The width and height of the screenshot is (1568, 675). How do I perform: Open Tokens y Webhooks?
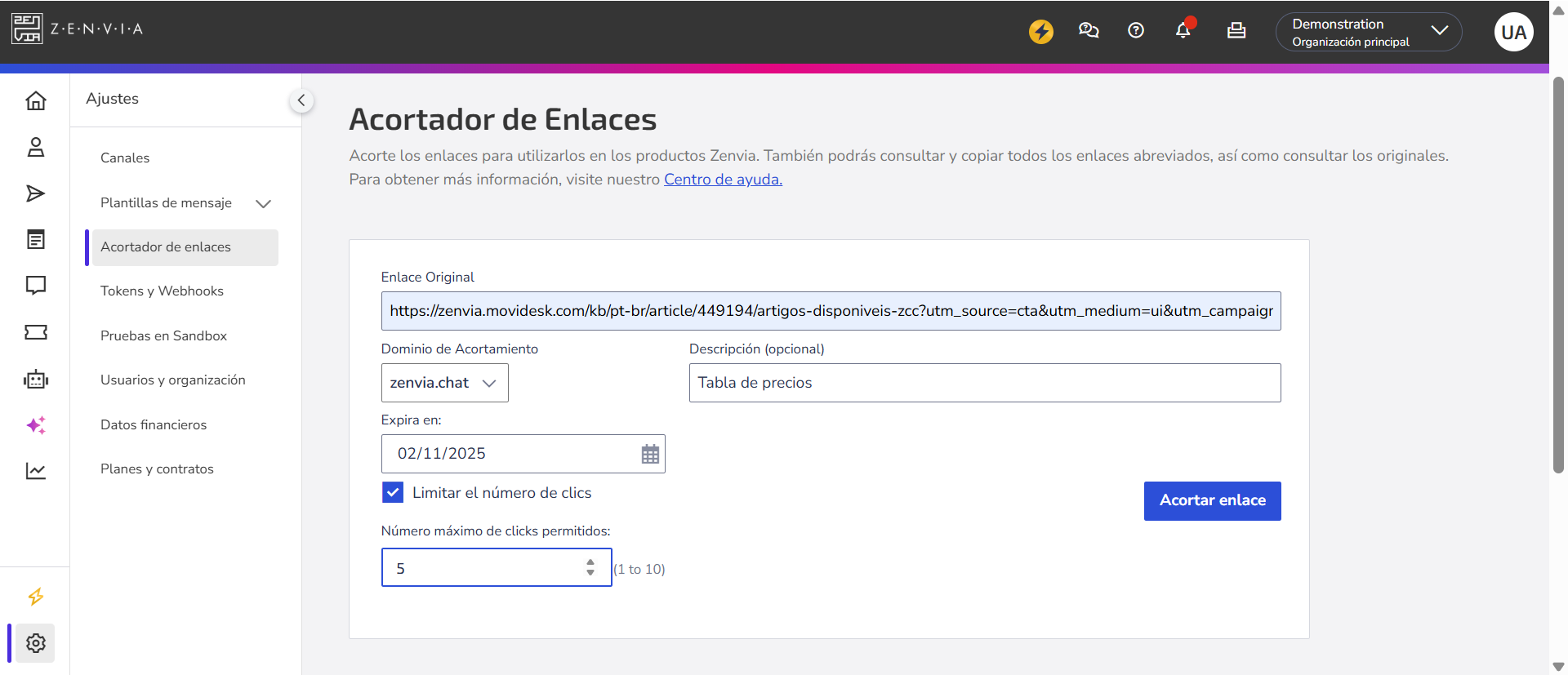click(x=162, y=291)
